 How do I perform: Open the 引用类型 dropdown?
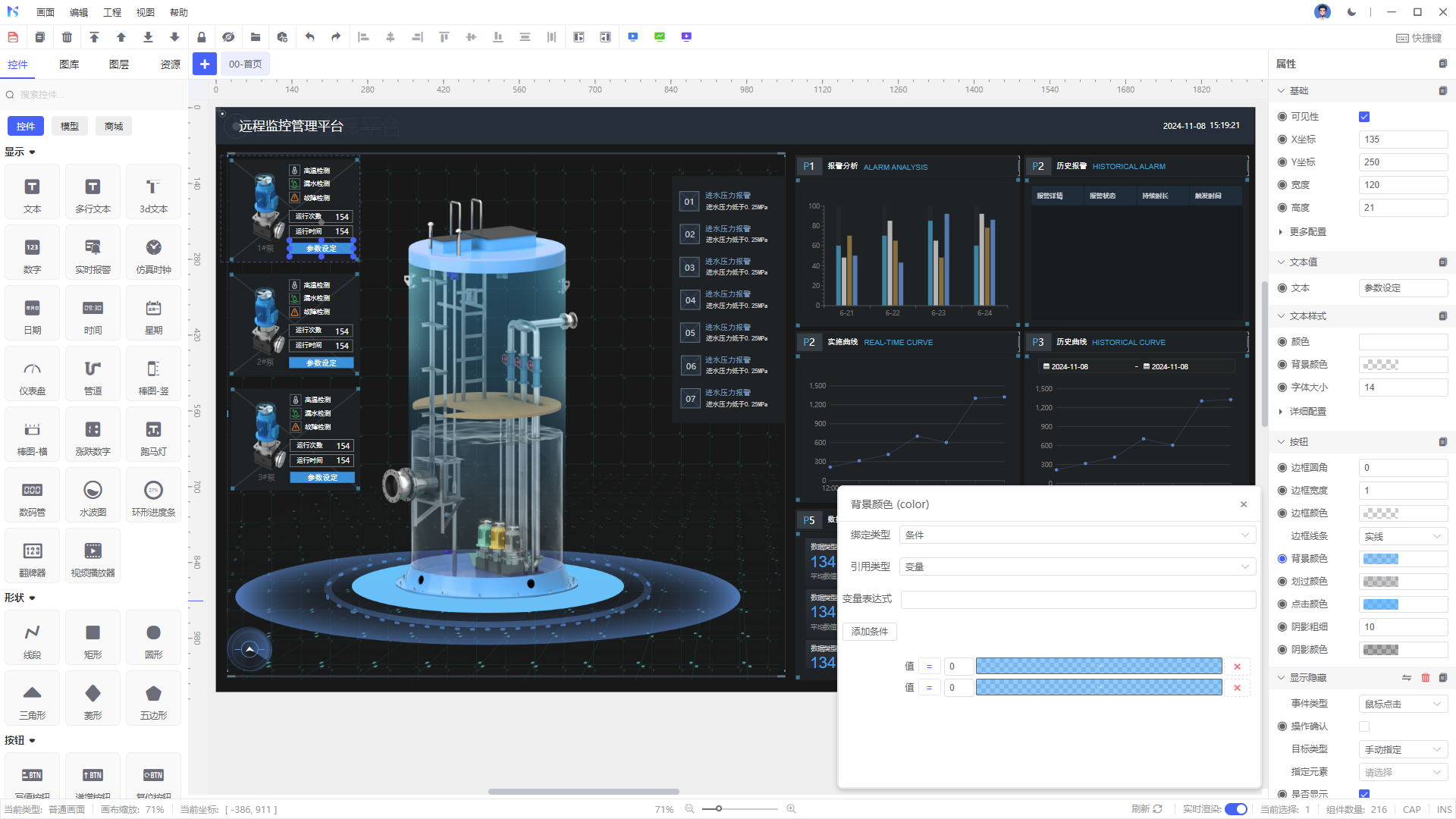1077,567
